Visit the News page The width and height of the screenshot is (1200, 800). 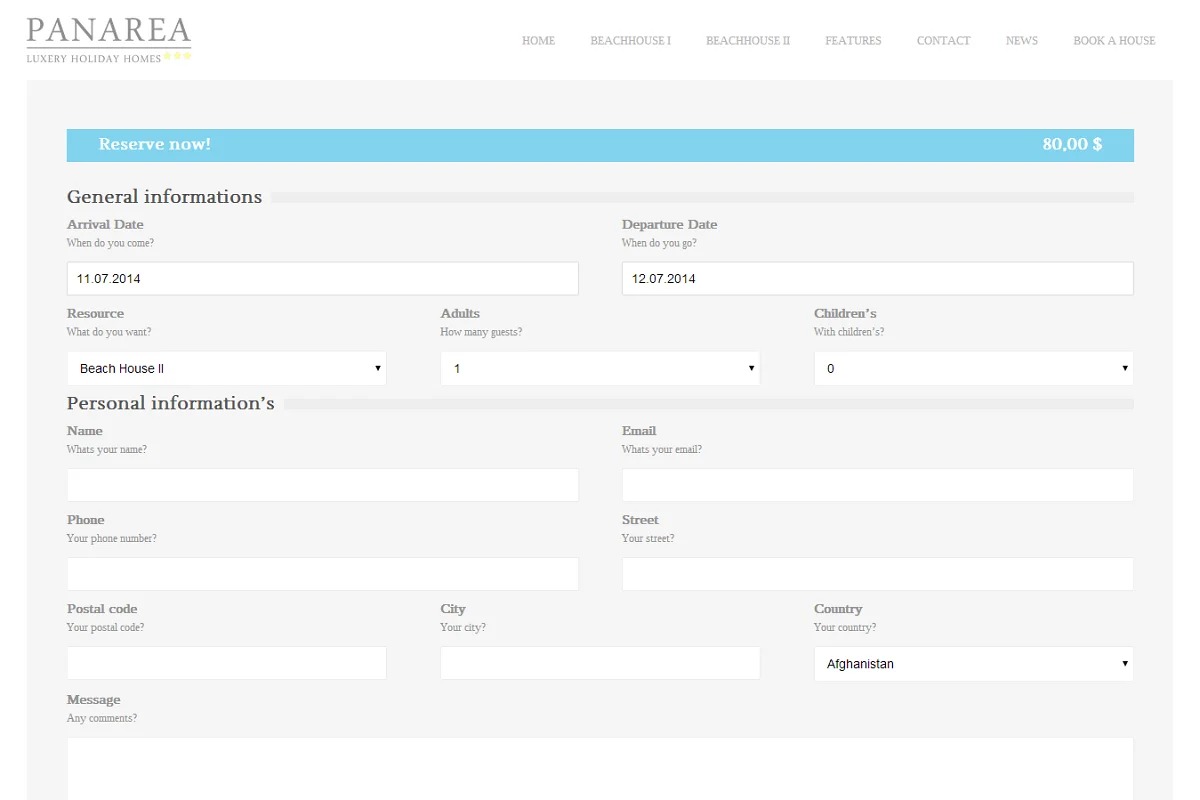[1021, 41]
